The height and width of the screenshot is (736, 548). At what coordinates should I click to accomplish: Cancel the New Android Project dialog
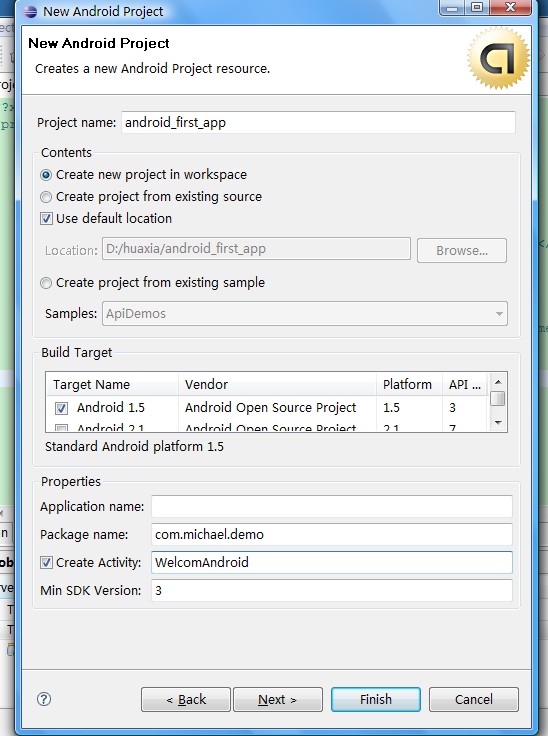pyautogui.click(x=474, y=699)
